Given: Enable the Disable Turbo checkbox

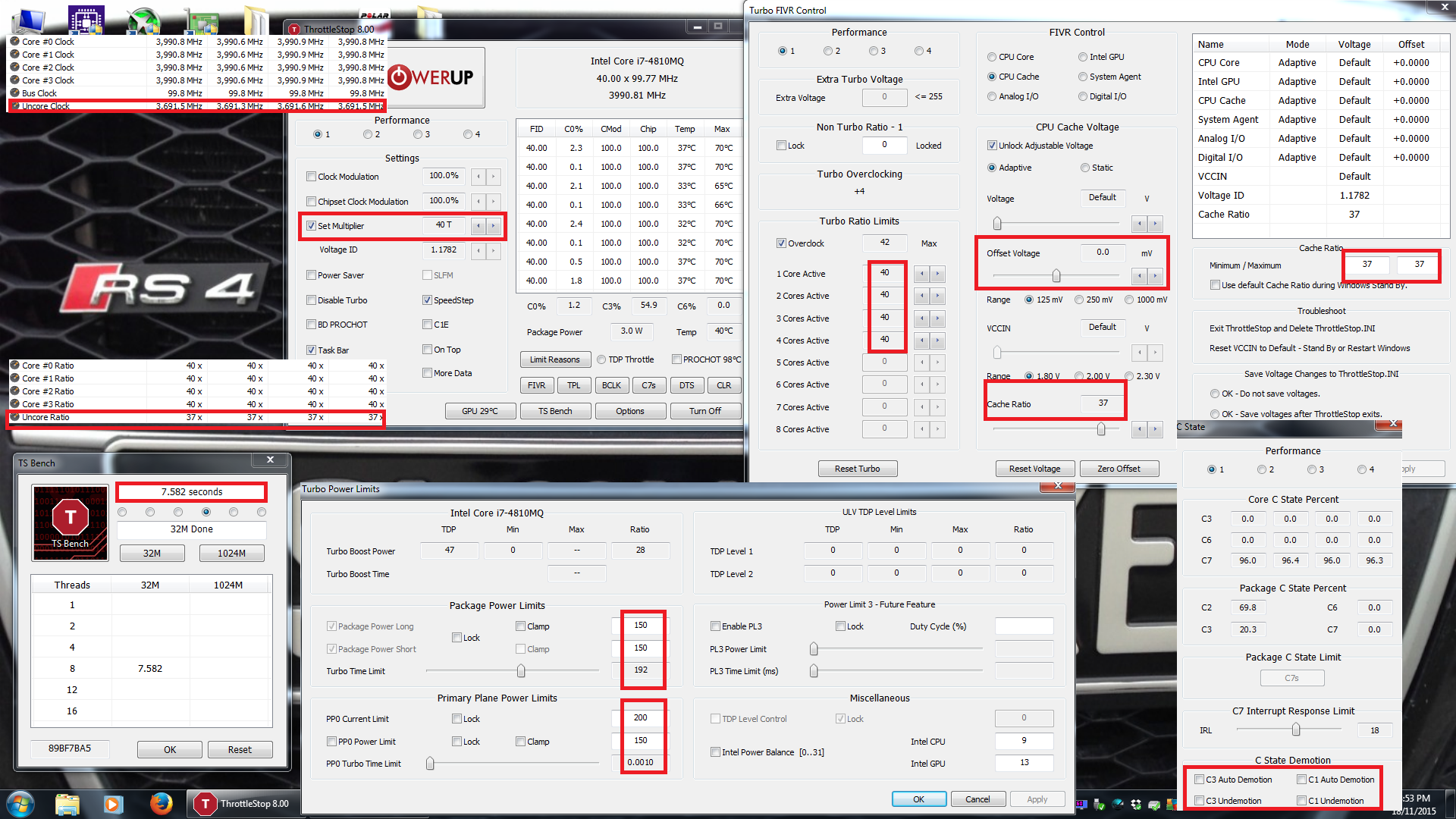Looking at the screenshot, I should pos(311,300).
